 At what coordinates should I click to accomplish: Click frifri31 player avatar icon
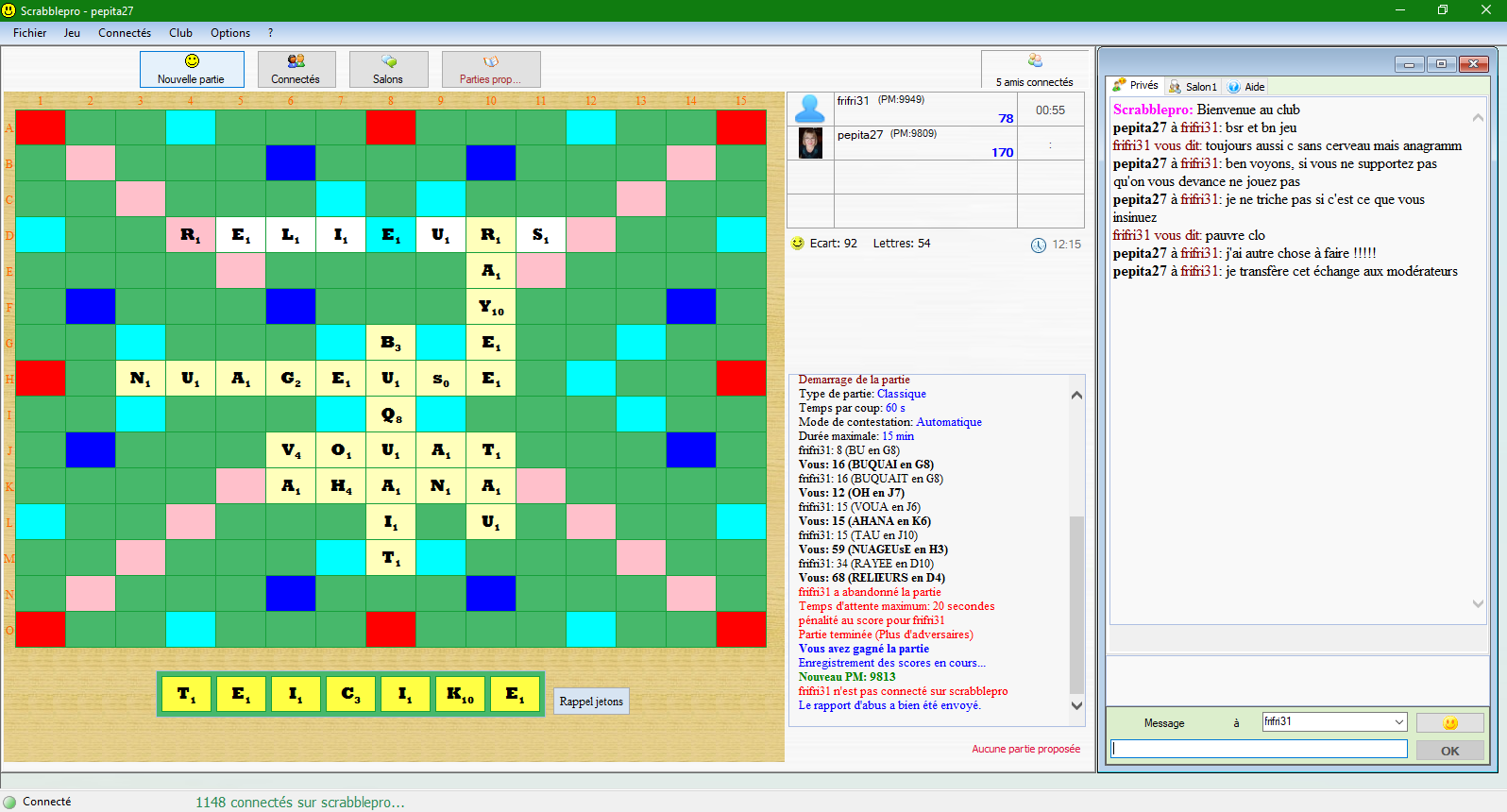[x=810, y=109]
